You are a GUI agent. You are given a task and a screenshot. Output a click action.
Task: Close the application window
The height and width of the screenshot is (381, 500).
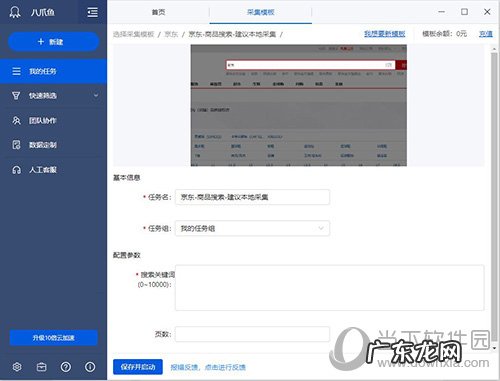(487, 12)
